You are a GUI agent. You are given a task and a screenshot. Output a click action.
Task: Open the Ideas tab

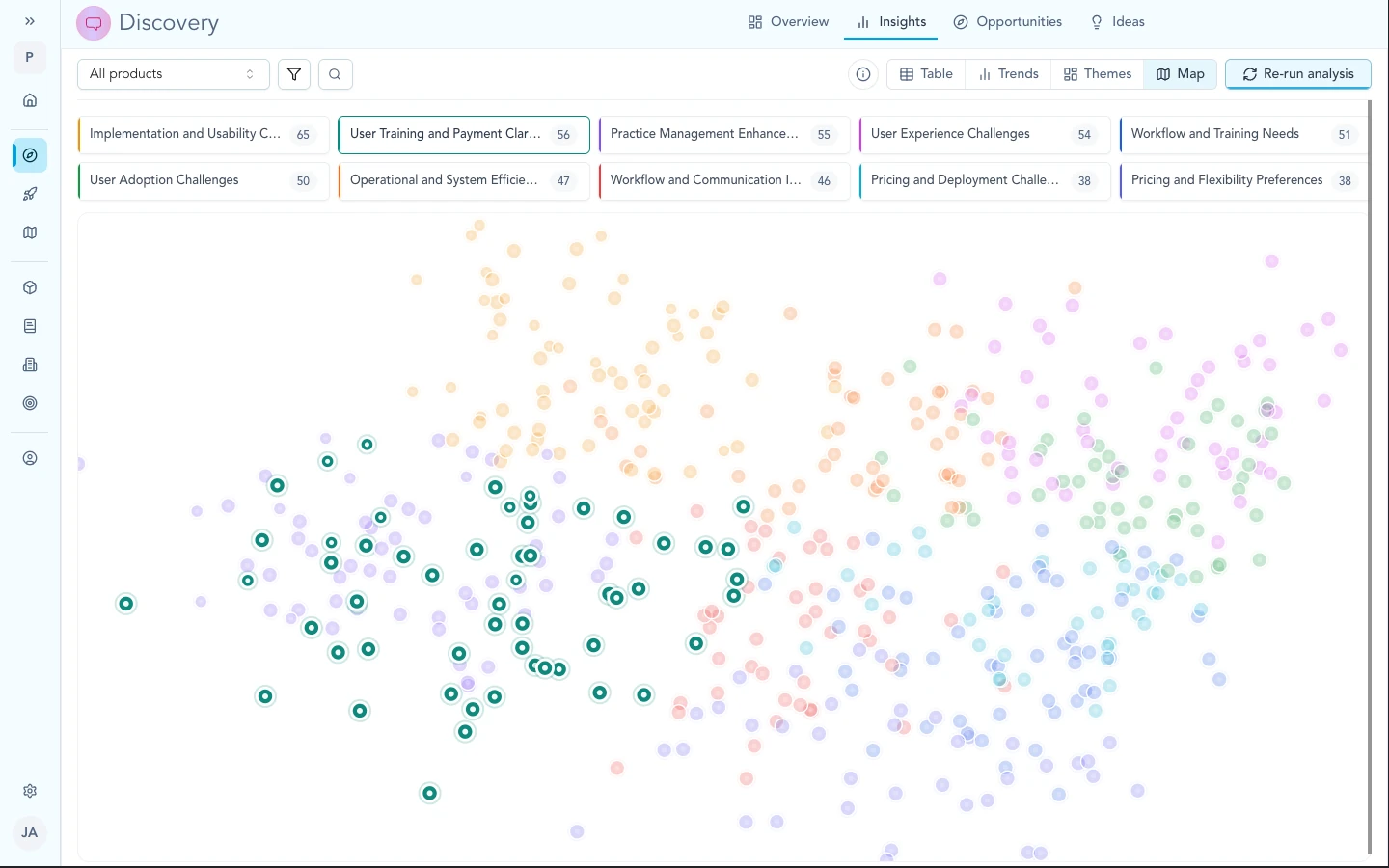(1117, 21)
